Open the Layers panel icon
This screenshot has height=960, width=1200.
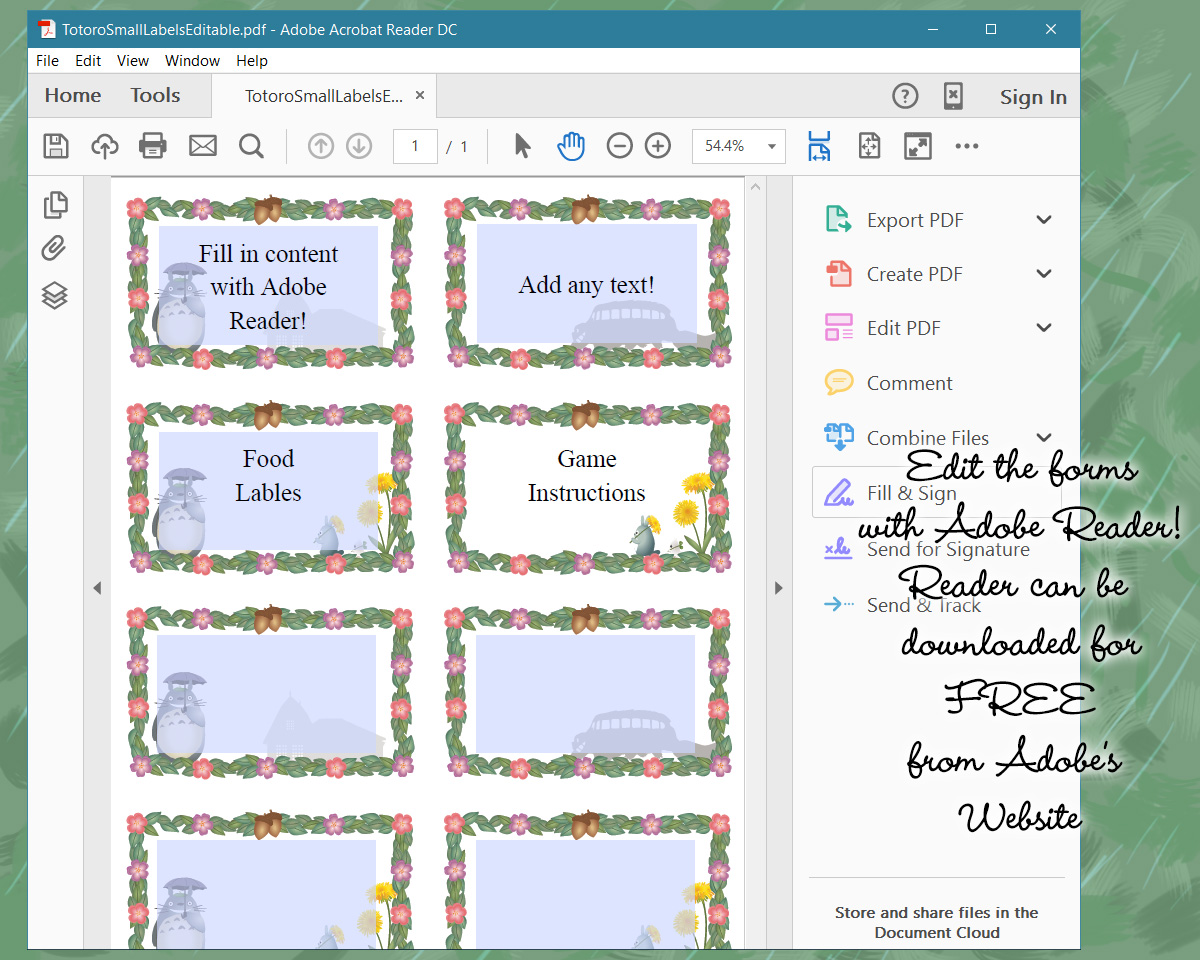(x=55, y=295)
